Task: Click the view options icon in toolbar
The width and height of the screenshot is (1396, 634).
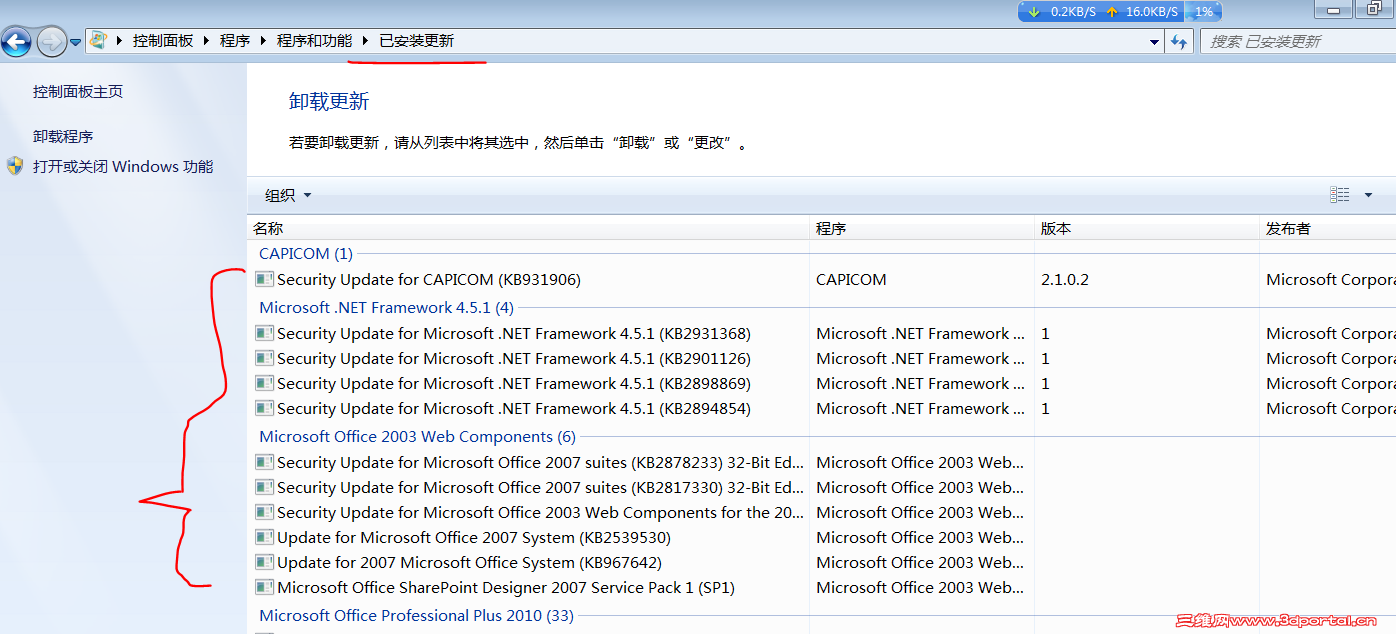Action: coord(1340,195)
